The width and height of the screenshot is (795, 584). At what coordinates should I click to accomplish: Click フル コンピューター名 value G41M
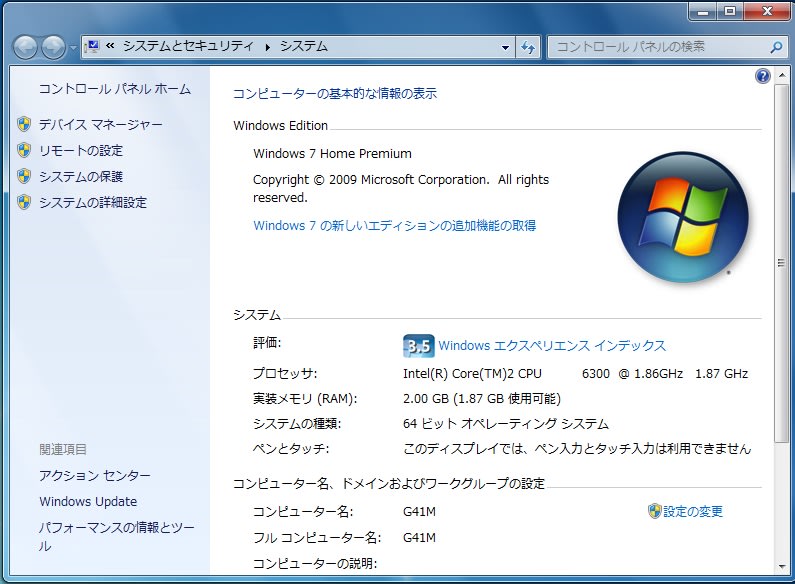(x=419, y=538)
